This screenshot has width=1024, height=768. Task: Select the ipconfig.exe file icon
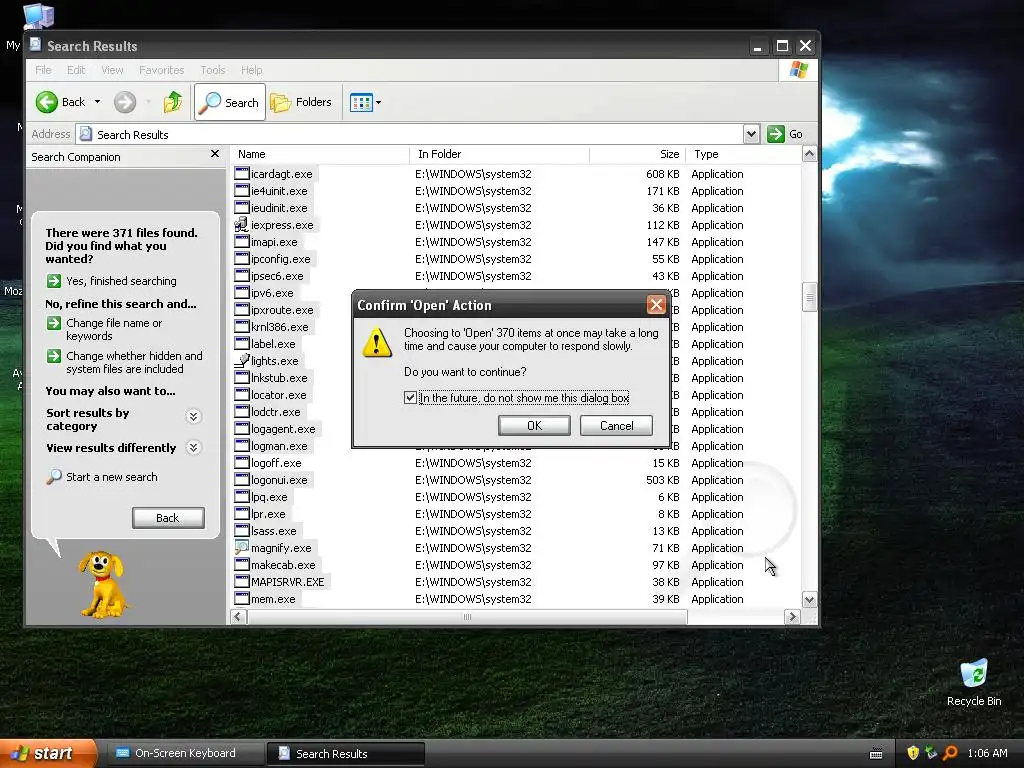coord(242,259)
